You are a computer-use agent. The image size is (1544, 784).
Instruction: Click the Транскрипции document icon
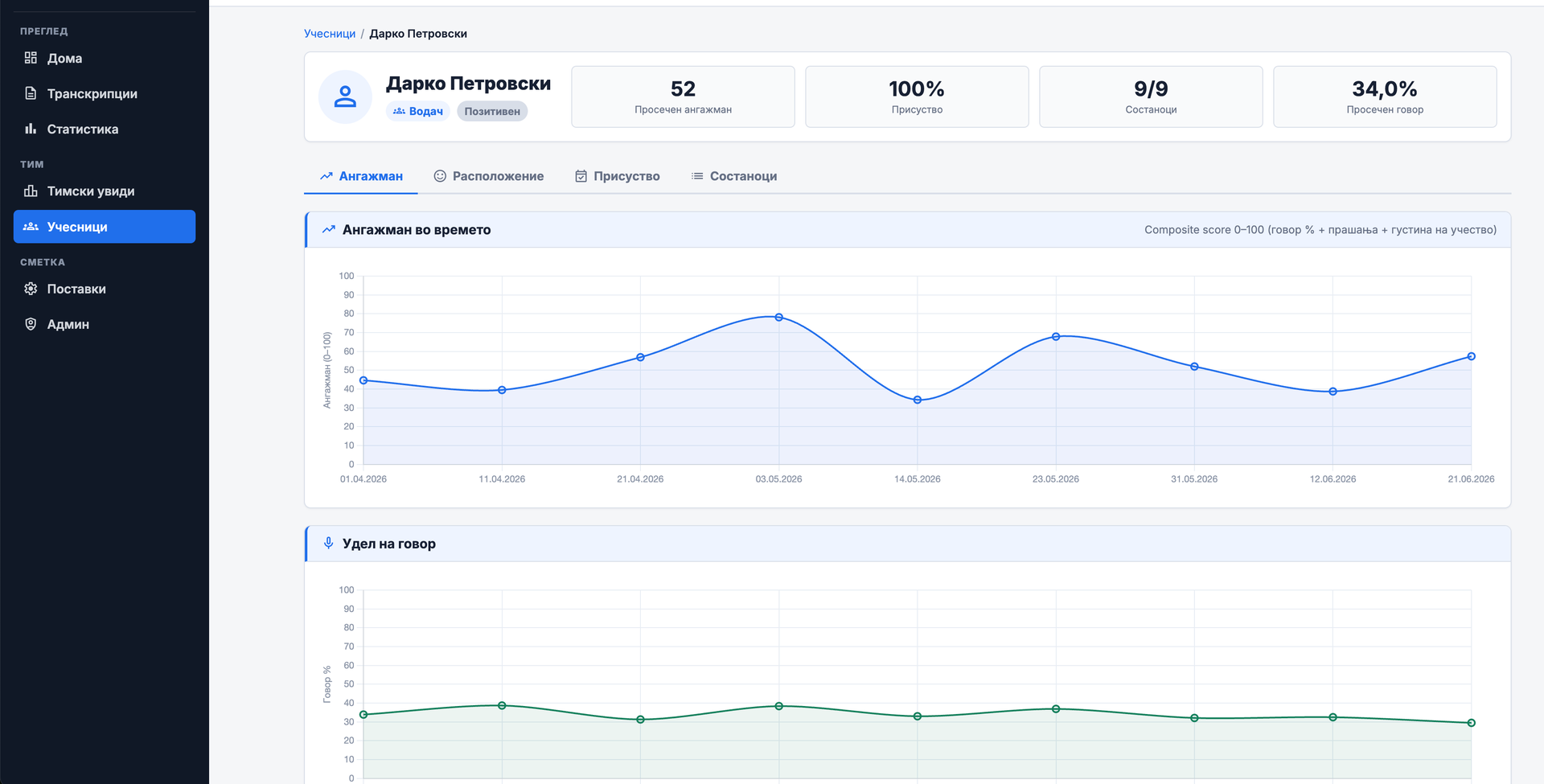coord(31,93)
